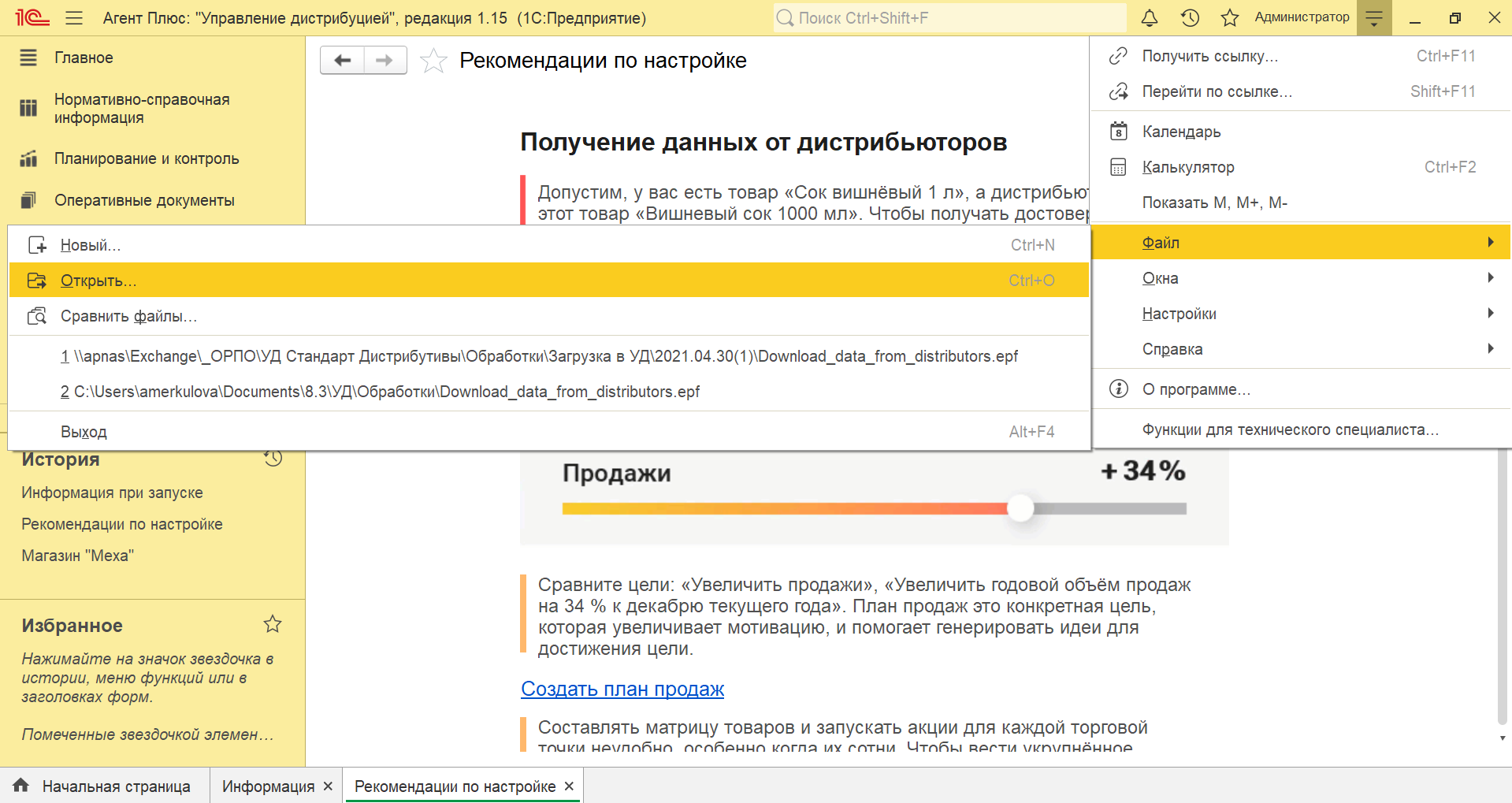Click the home icon of Начальная страница

click(x=21, y=786)
